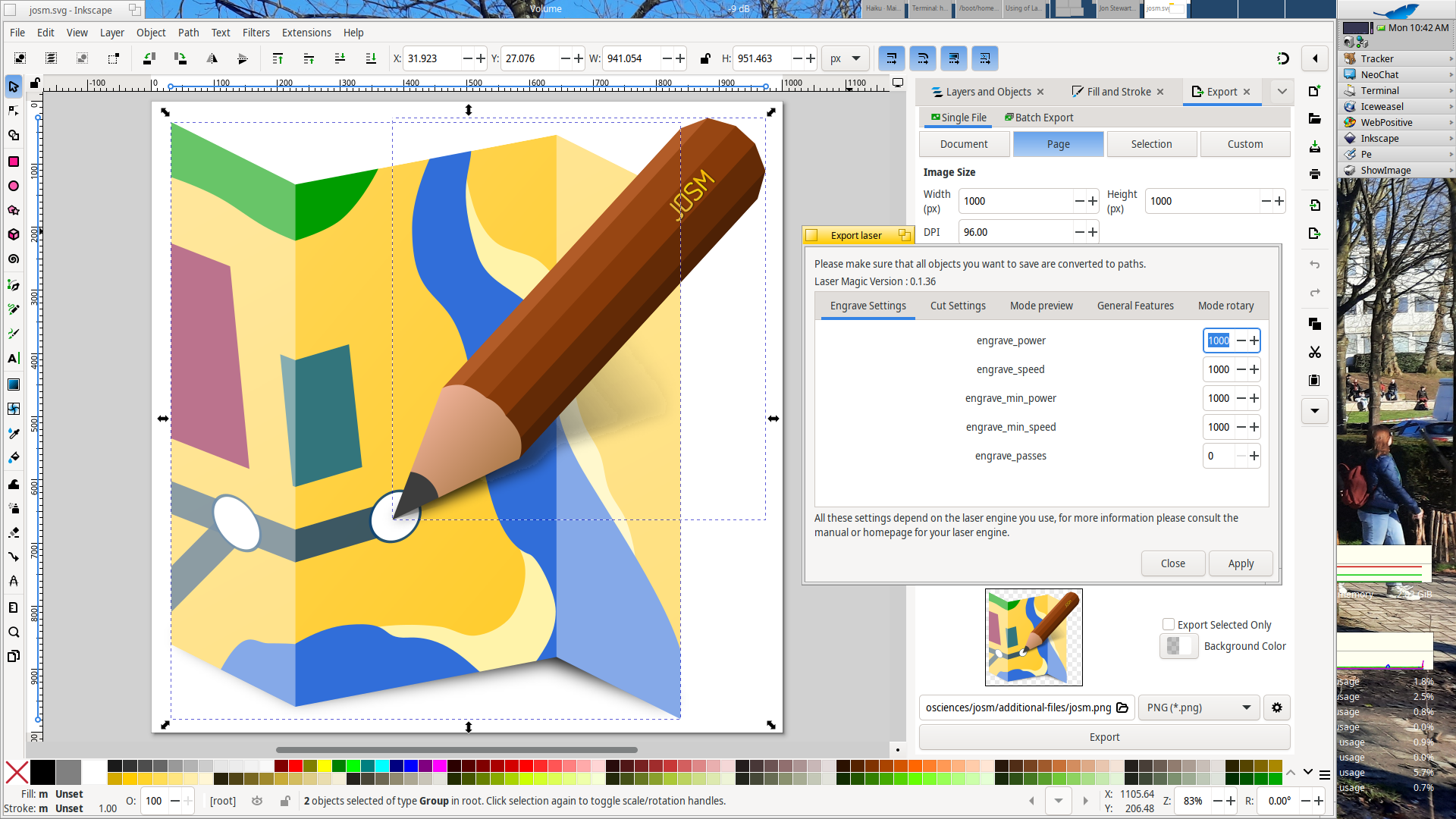Select Batch Export mode
The image size is (1456, 819).
pos(1039,118)
